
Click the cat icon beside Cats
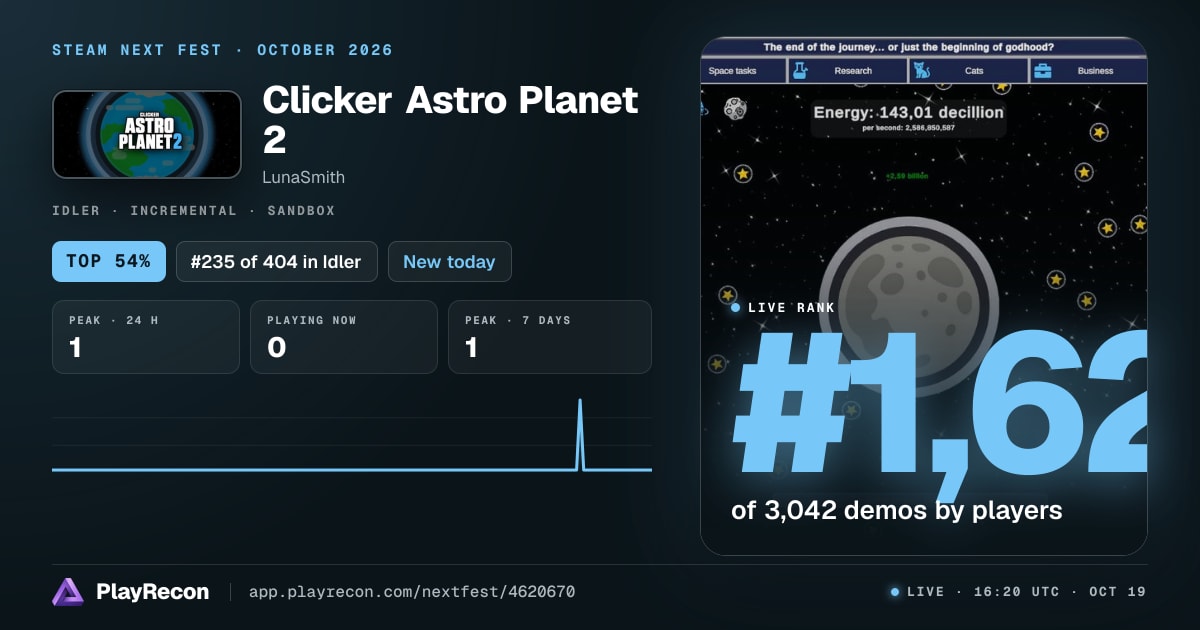[922, 71]
